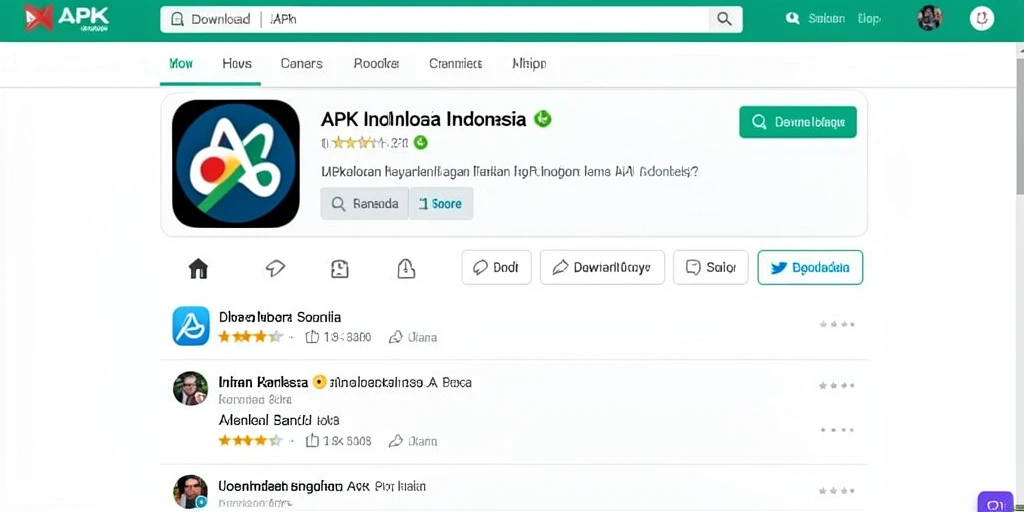Screen dimensions: 1024x512
Task: Click the star rating under Menlenl Sandd tota
Action: click(251, 441)
